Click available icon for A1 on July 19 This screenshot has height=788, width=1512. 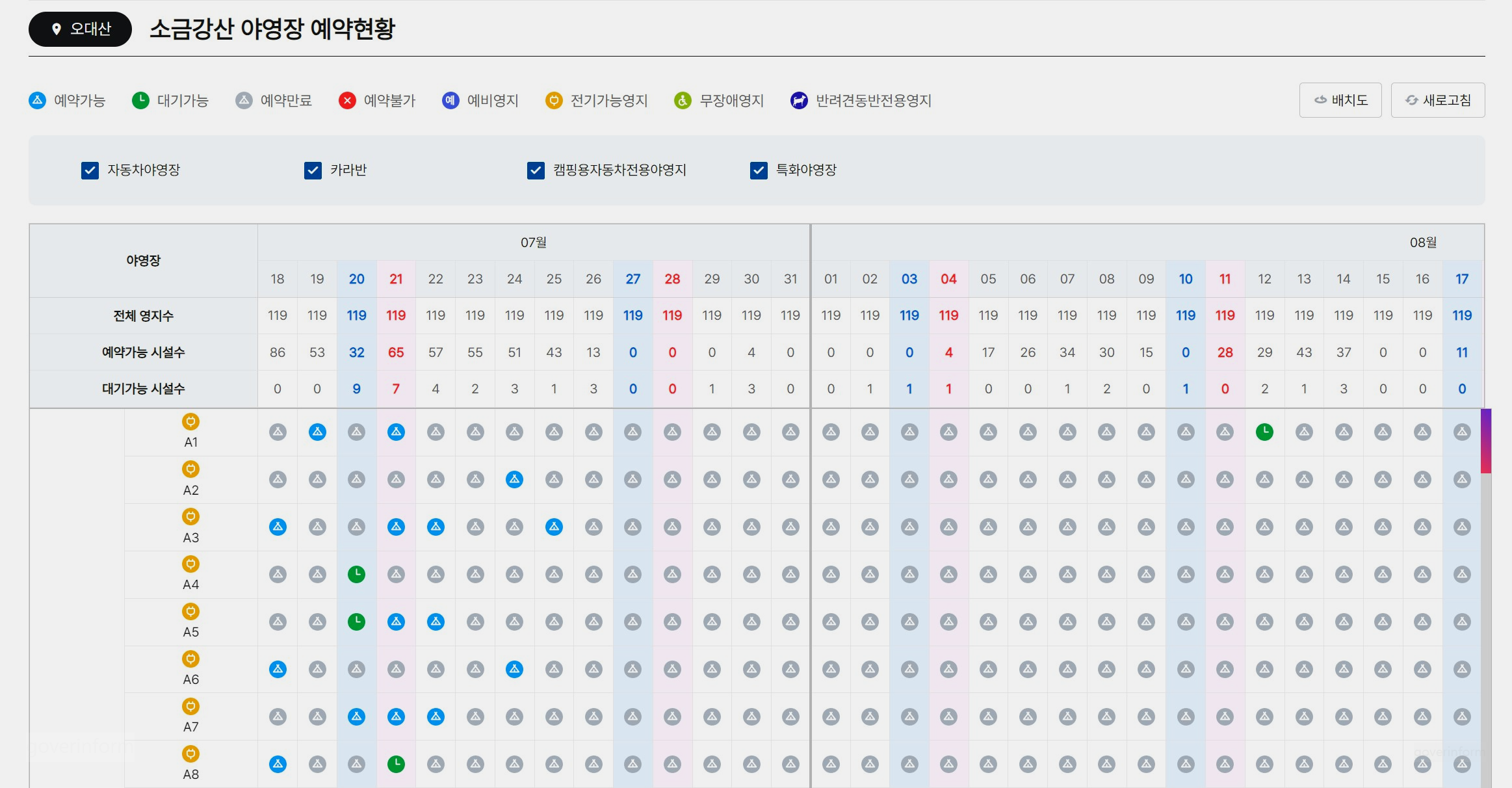point(317,432)
